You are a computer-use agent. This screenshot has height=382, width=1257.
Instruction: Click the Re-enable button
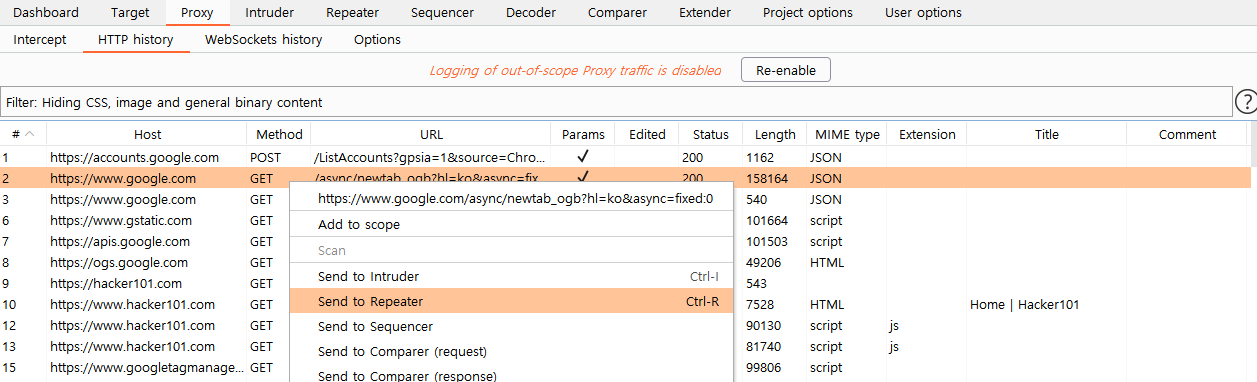click(786, 70)
